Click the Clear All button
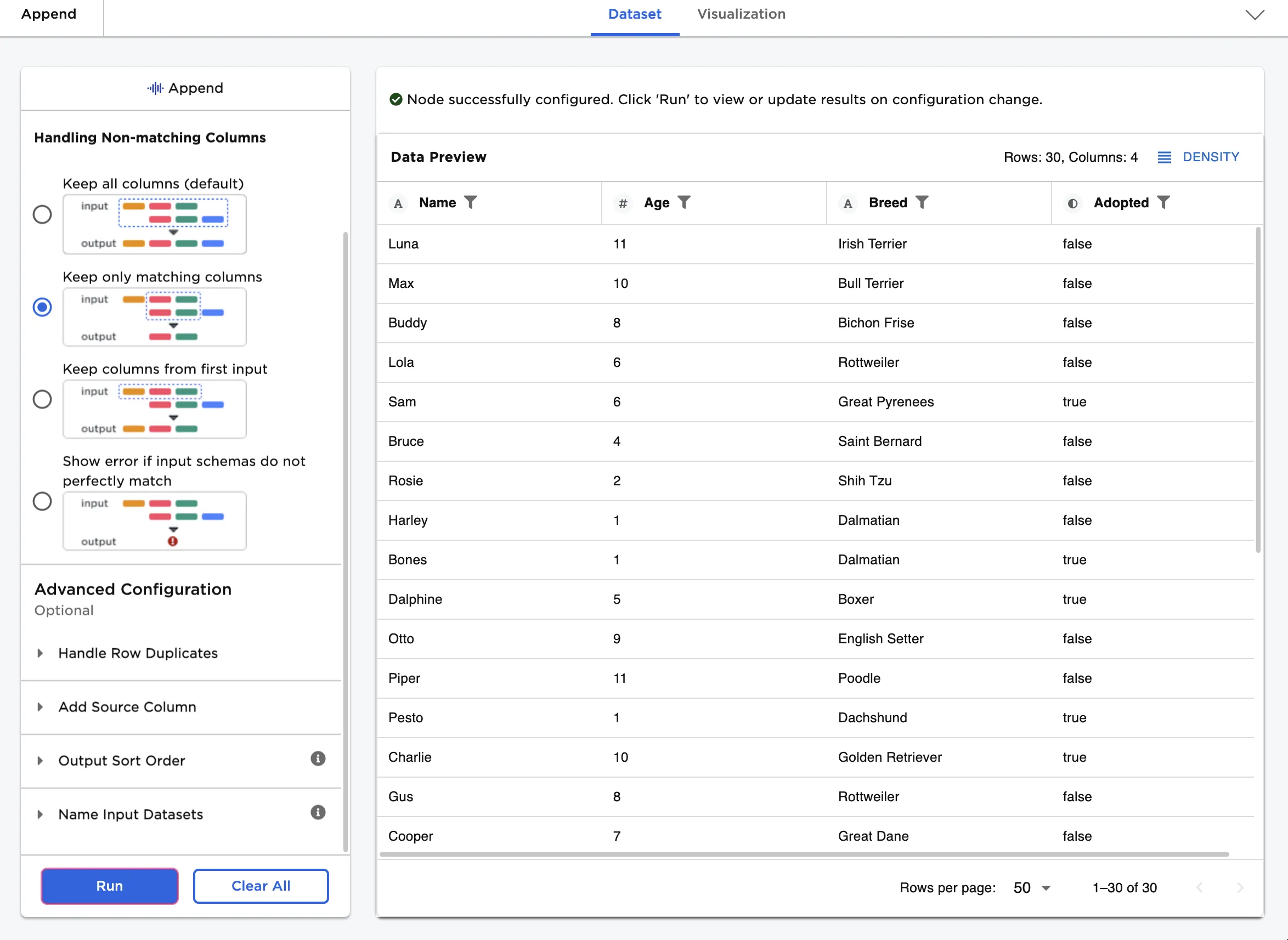Image resolution: width=1288 pixels, height=940 pixels. [x=261, y=886]
